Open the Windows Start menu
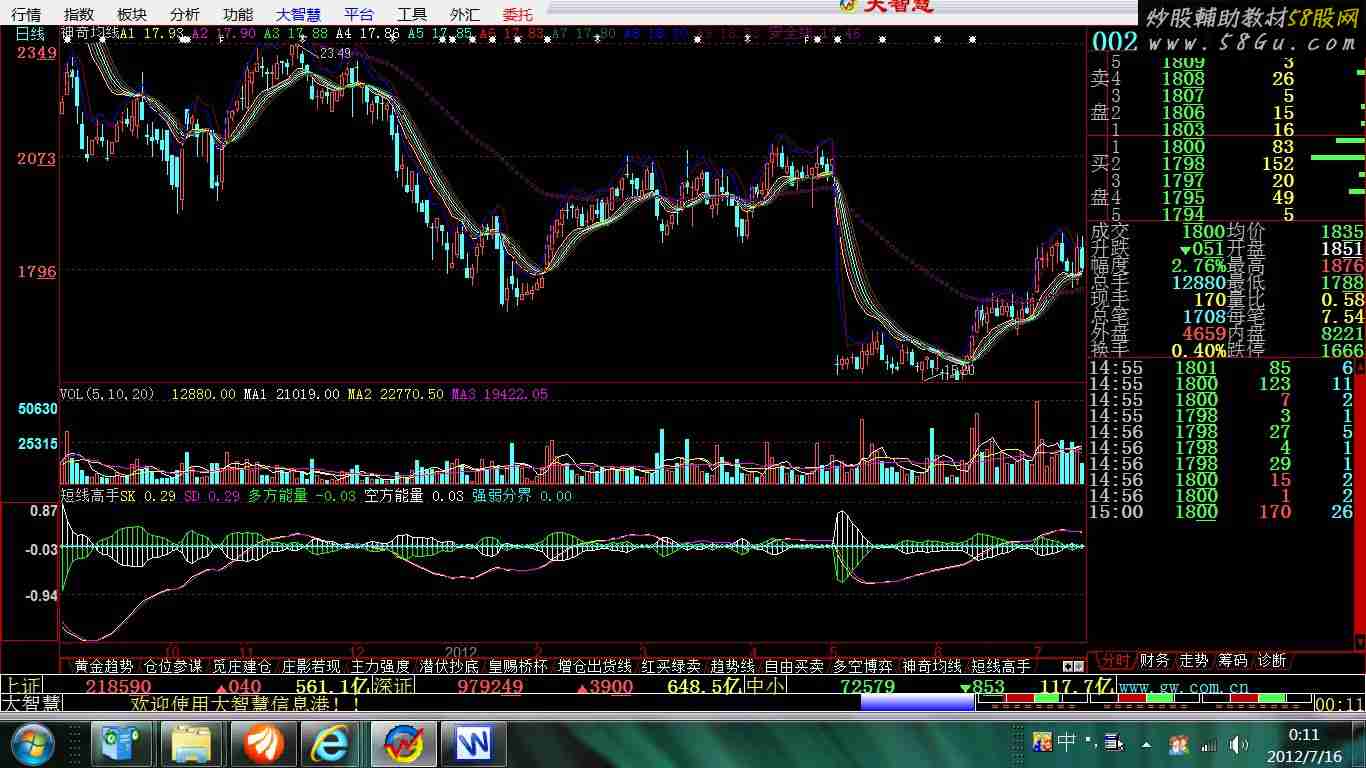Screen dimensions: 1366x768 tap(35, 744)
